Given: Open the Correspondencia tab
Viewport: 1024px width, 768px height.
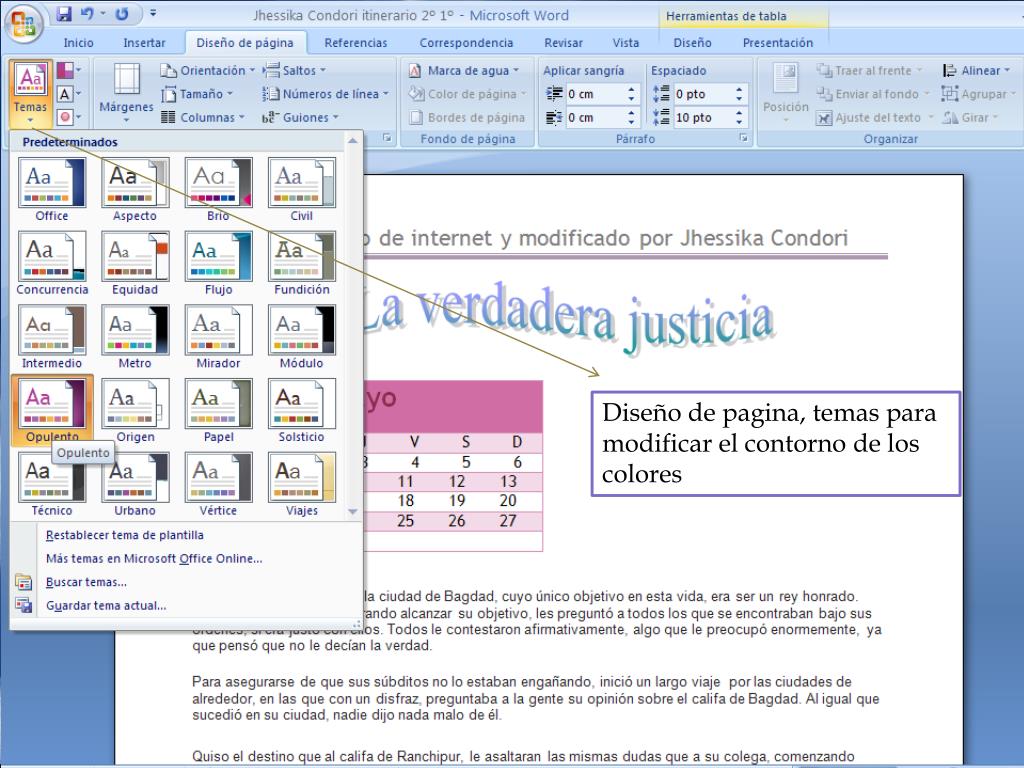Looking at the screenshot, I should pyautogui.click(x=466, y=43).
